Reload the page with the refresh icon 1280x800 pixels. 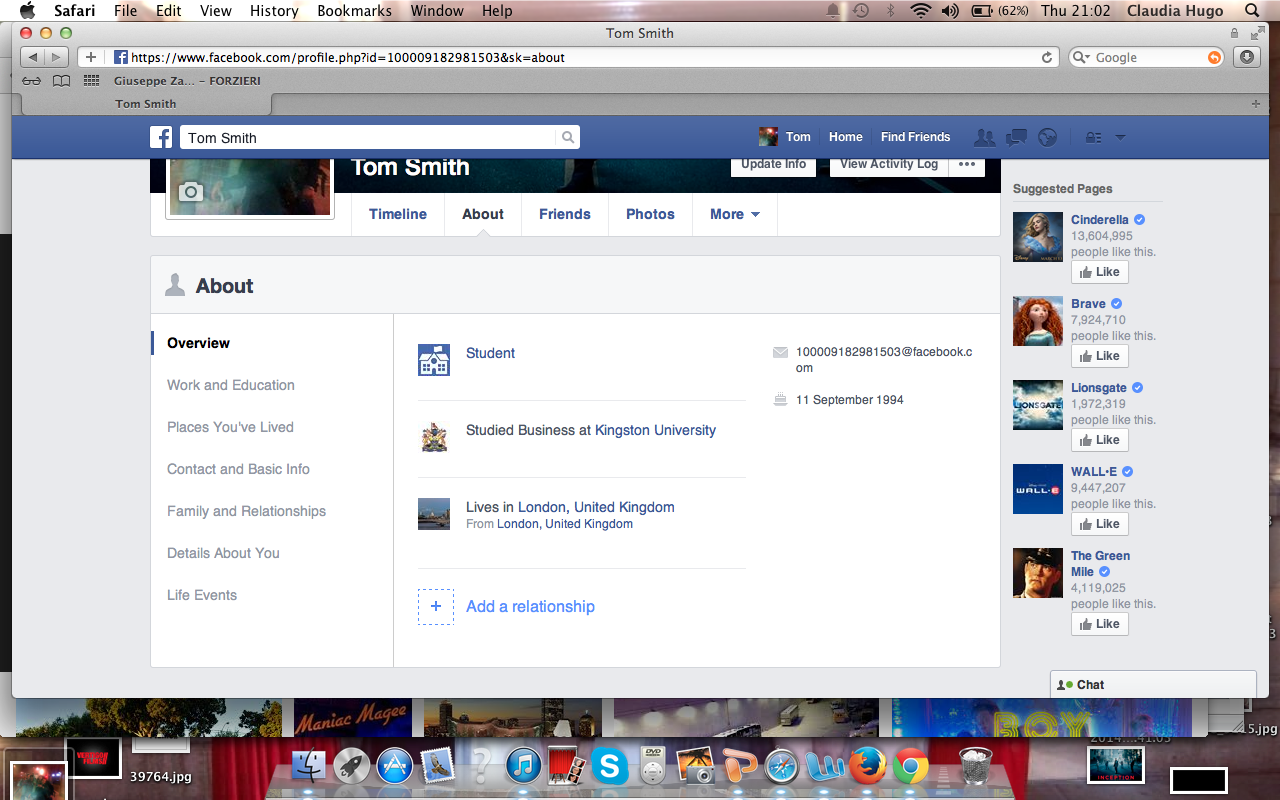(1047, 57)
